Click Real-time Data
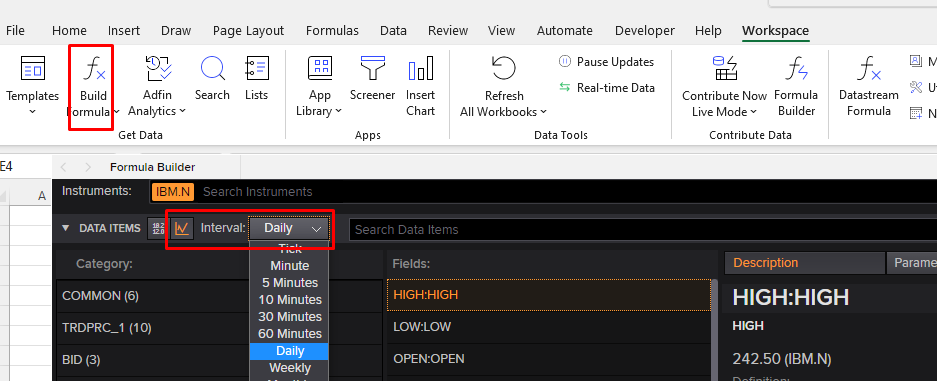Viewport: 937px width, 381px height. click(x=607, y=87)
